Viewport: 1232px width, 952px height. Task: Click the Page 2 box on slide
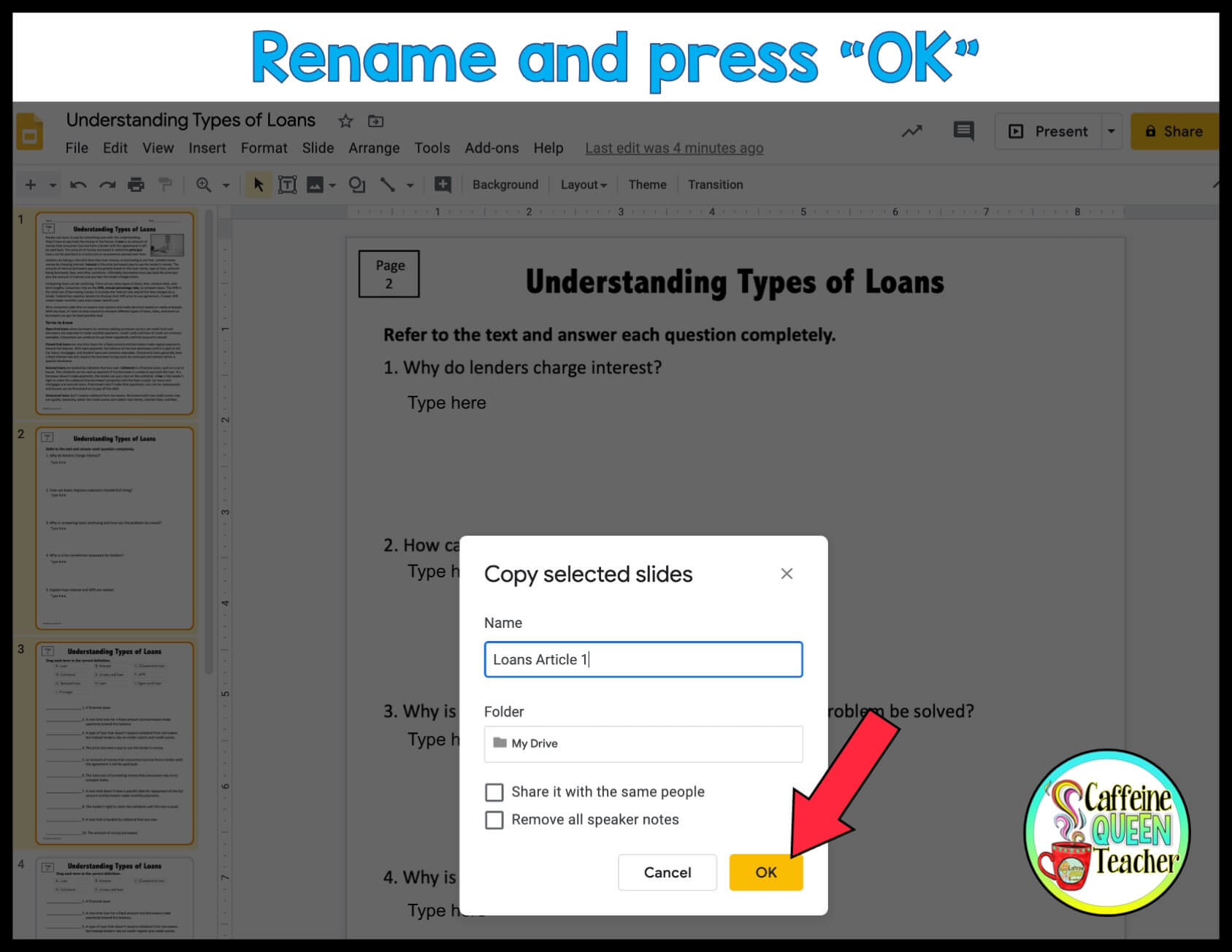point(389,274)
